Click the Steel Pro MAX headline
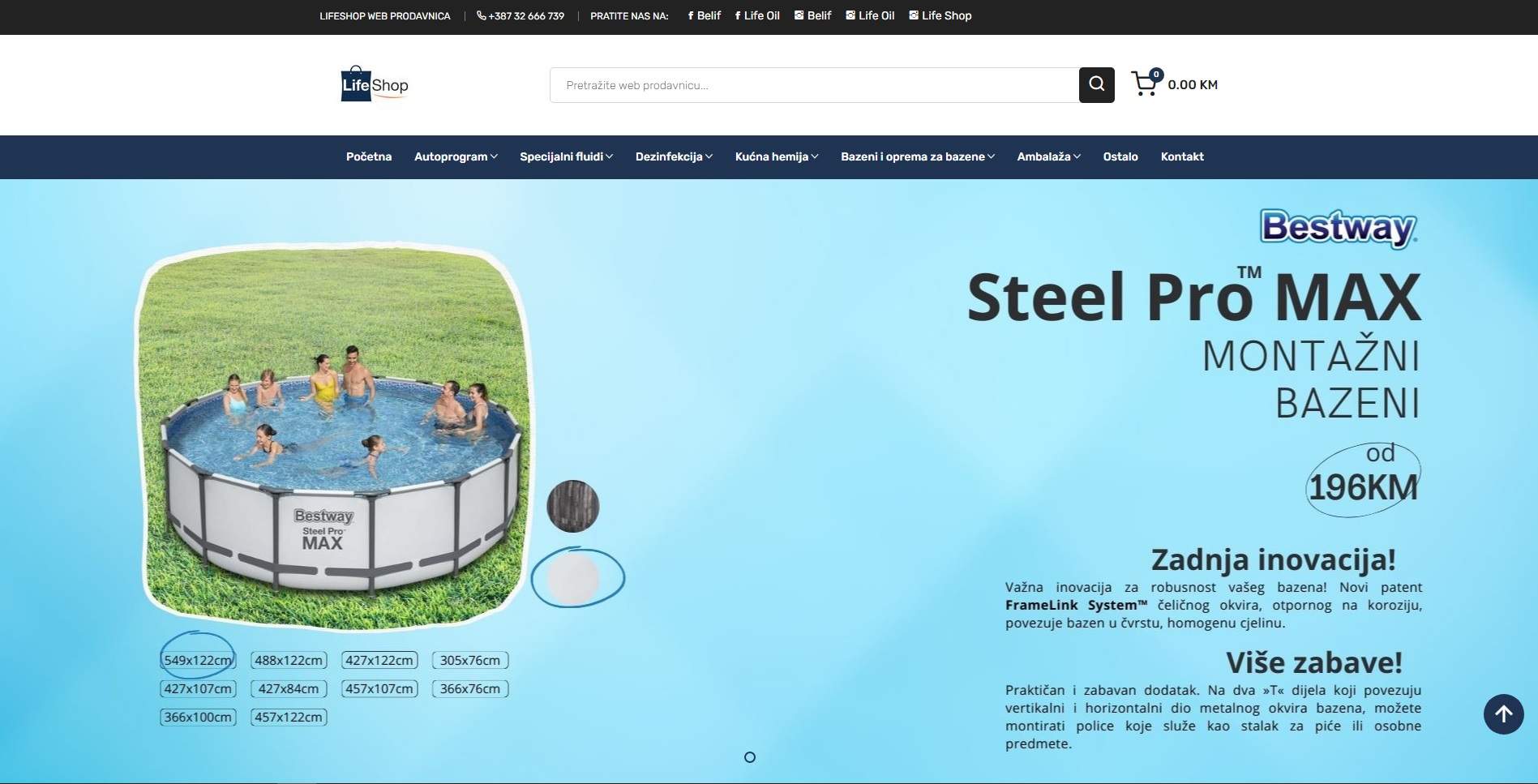 tap(1194, 296)
